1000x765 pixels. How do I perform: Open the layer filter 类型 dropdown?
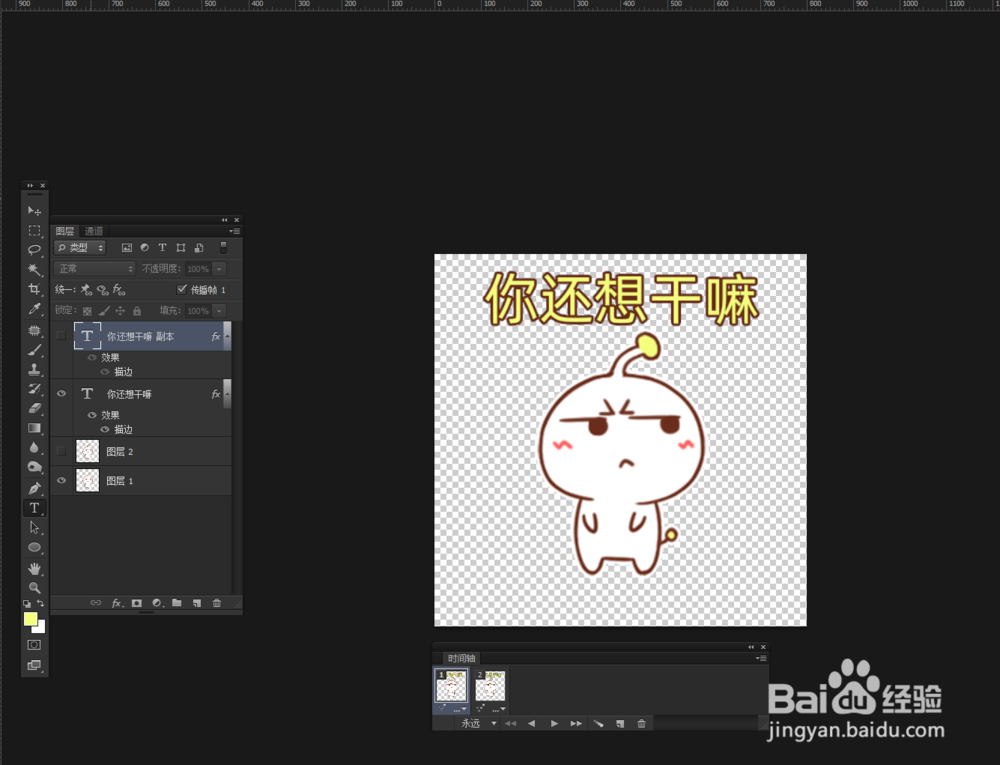pyautogui.click(x=80, y=247)
